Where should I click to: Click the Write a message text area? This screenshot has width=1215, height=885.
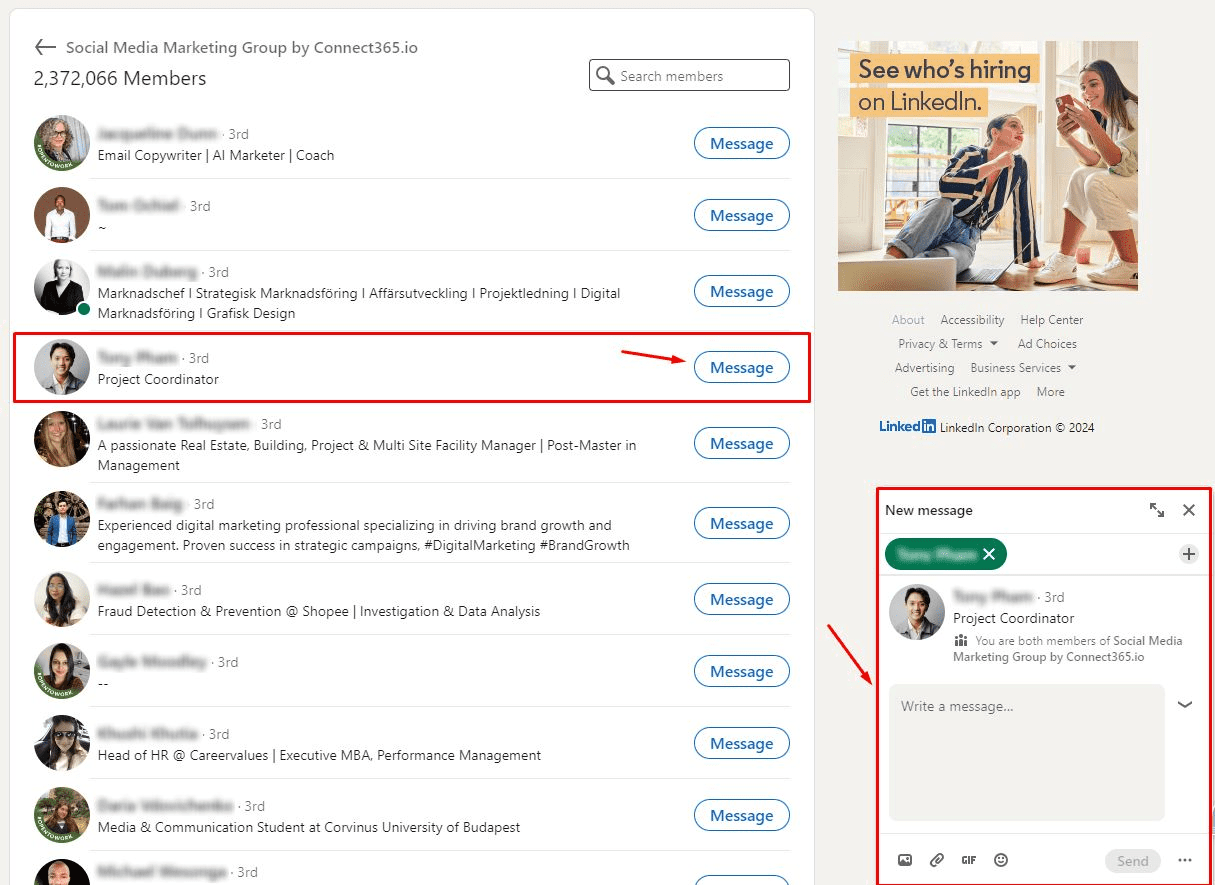[x=1026, y=752]
